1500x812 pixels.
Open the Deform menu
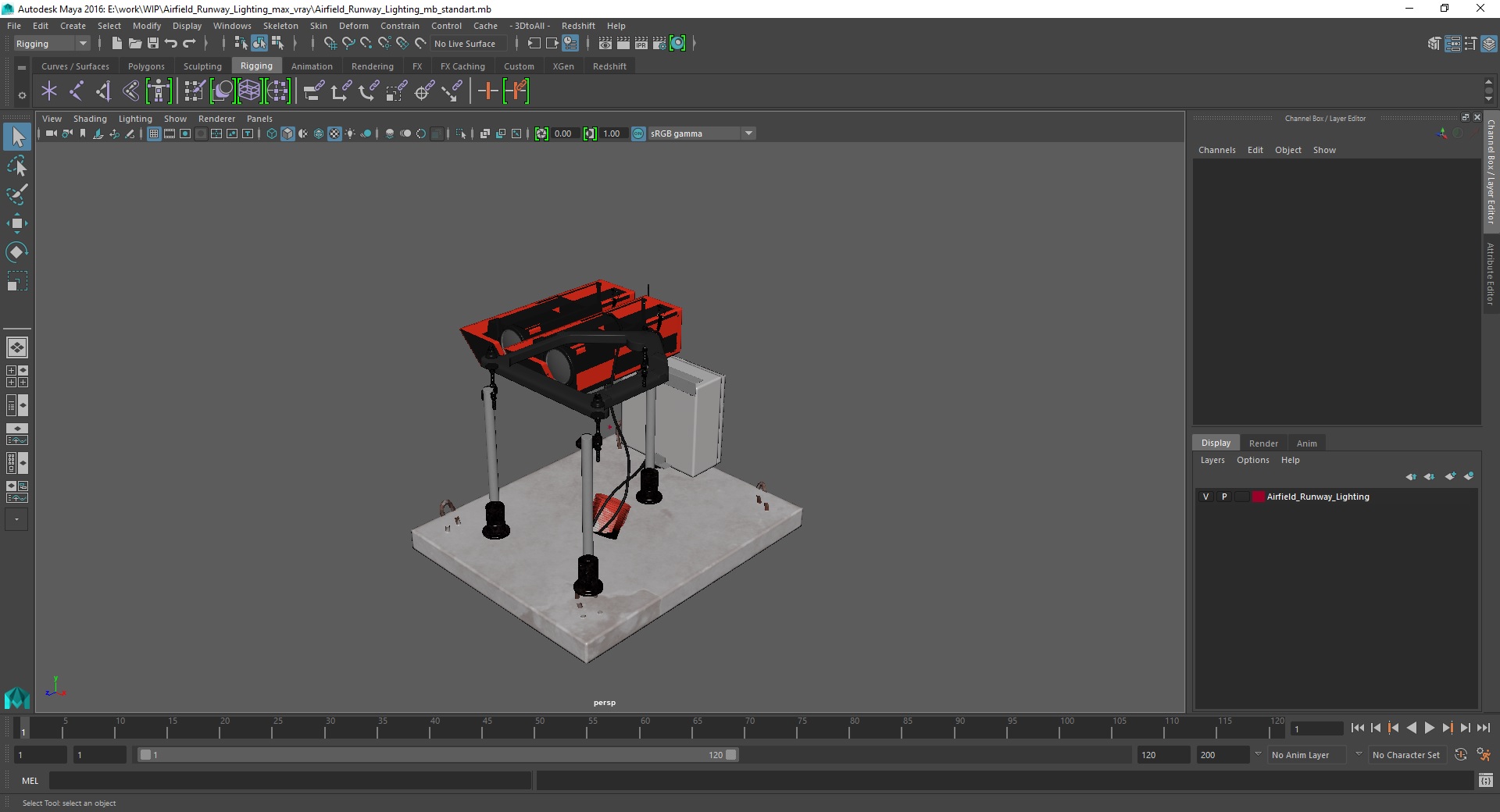(353, 26)
